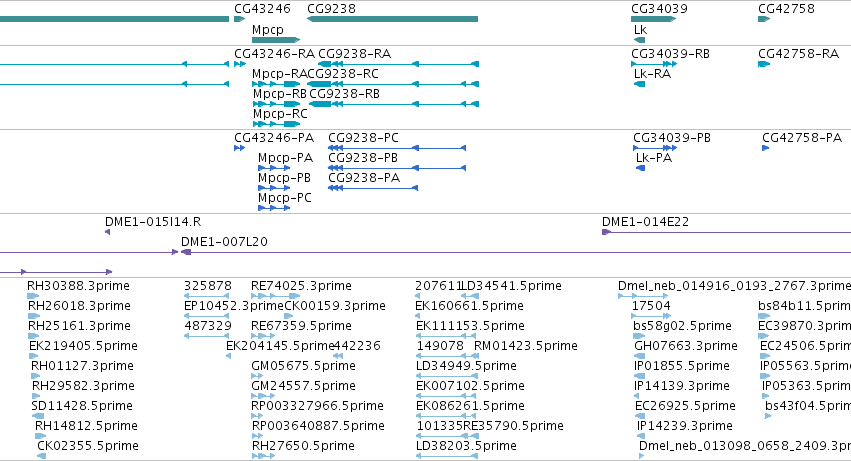Click protein Mpcp-PA label

(x=285, y=158)
